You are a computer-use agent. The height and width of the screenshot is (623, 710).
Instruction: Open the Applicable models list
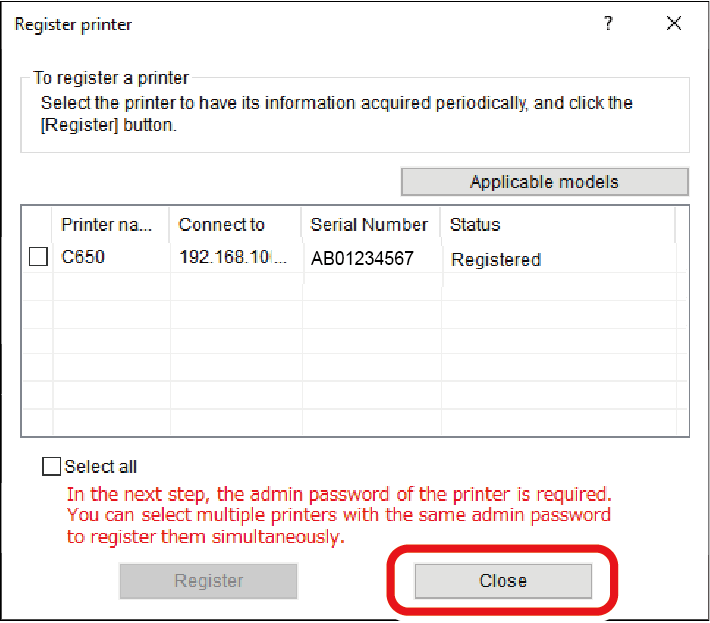pos(544,182)
